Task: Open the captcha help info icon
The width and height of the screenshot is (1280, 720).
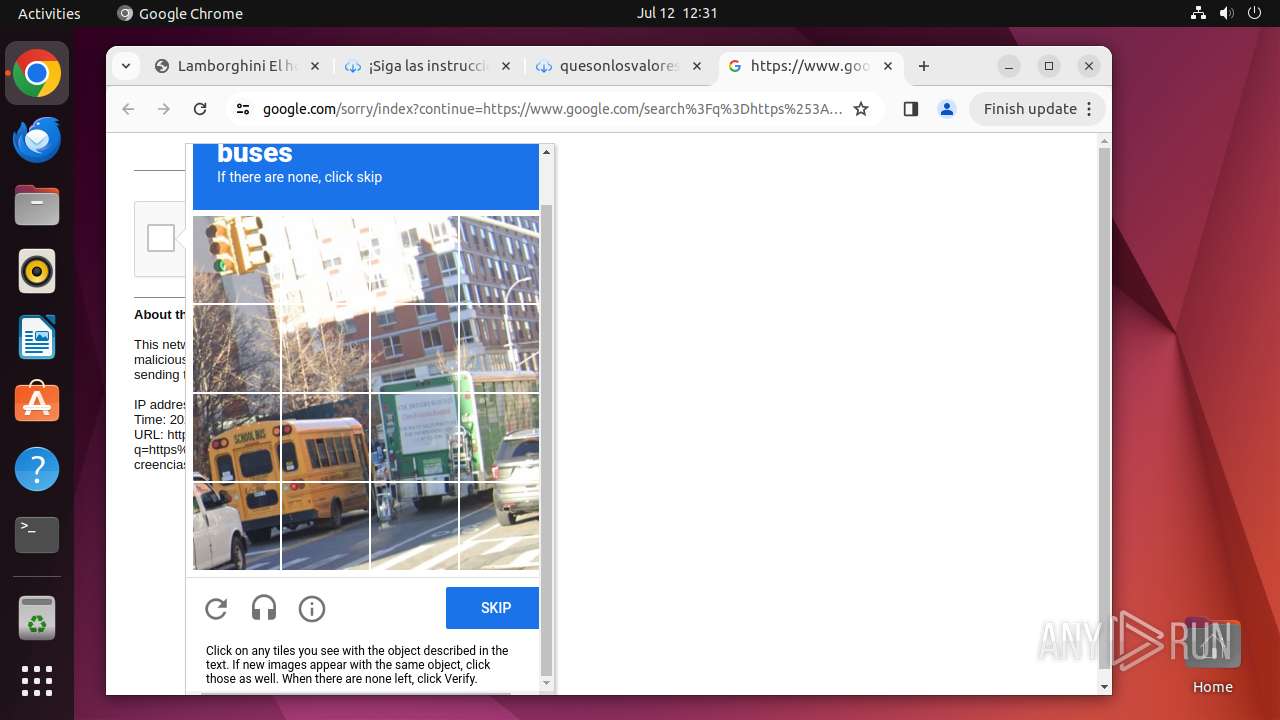Action: point(312,608)
